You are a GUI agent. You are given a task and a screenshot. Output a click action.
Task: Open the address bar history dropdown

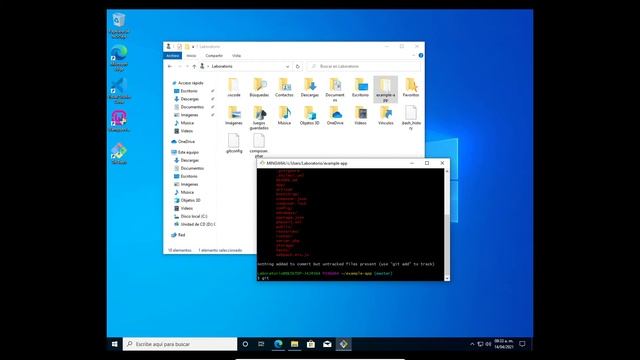pyautogui.click(x=288, y=66)
